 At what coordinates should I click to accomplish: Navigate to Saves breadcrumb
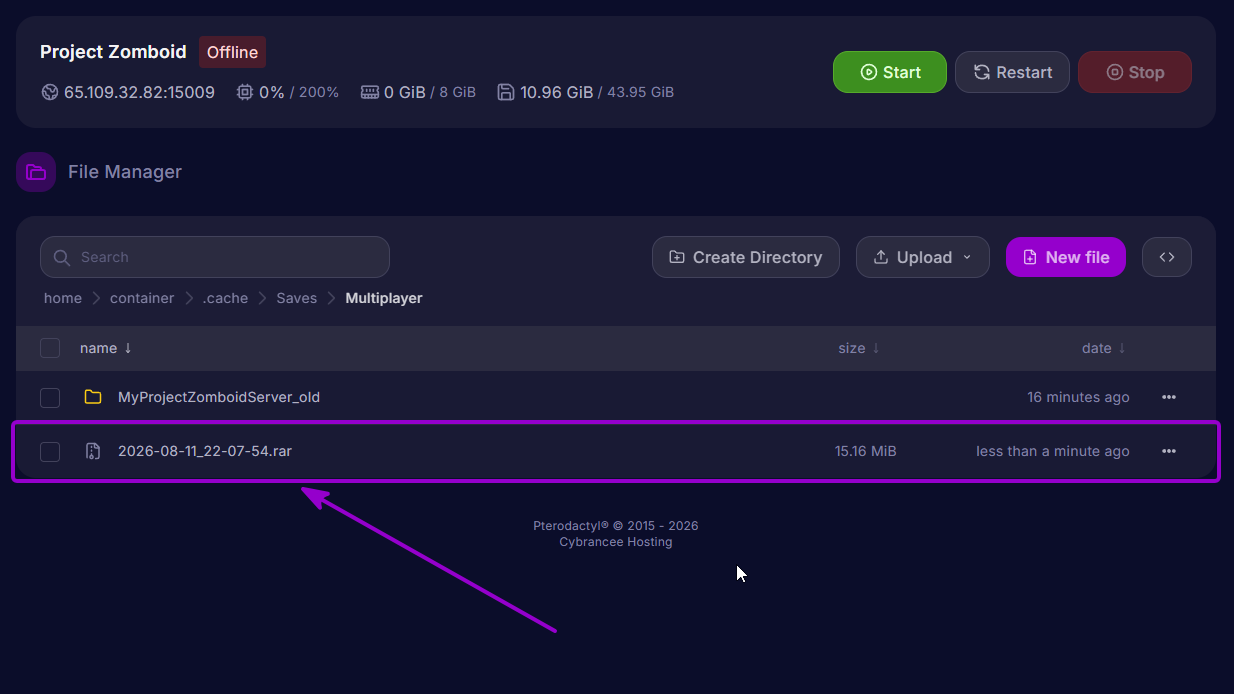(296, 298)
